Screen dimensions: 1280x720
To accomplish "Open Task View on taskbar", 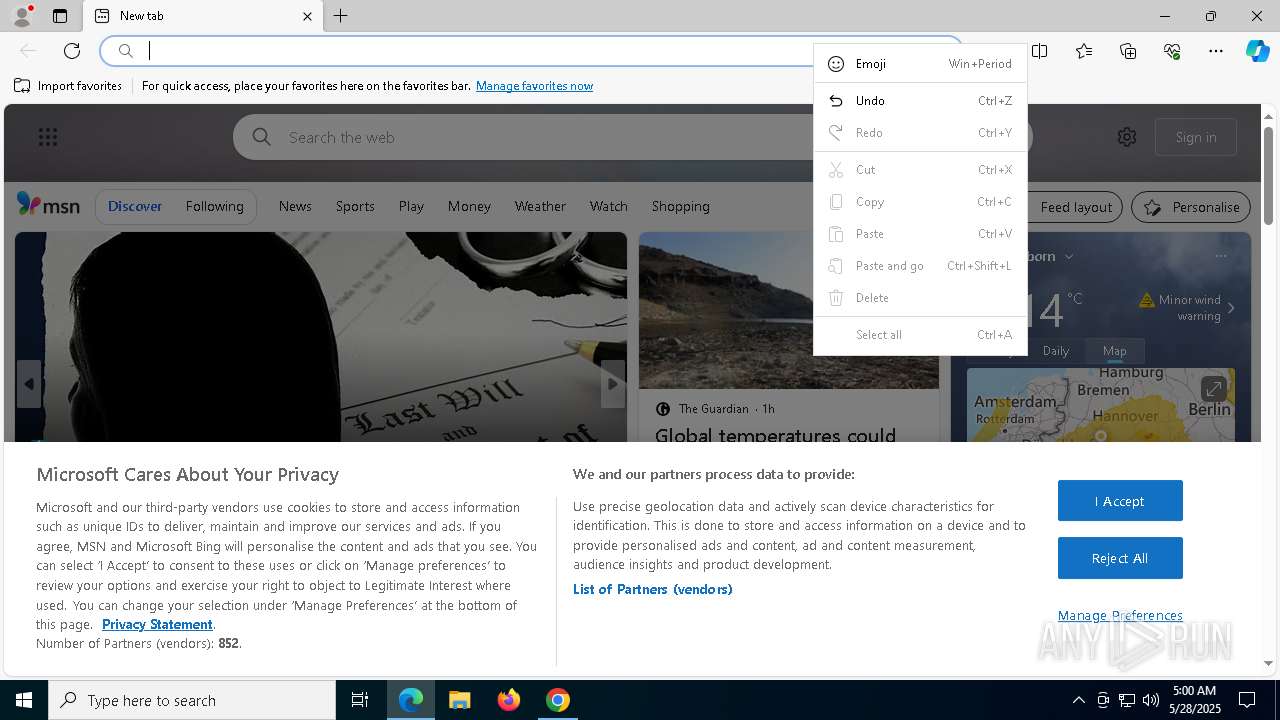I will (x=360, y=700).
